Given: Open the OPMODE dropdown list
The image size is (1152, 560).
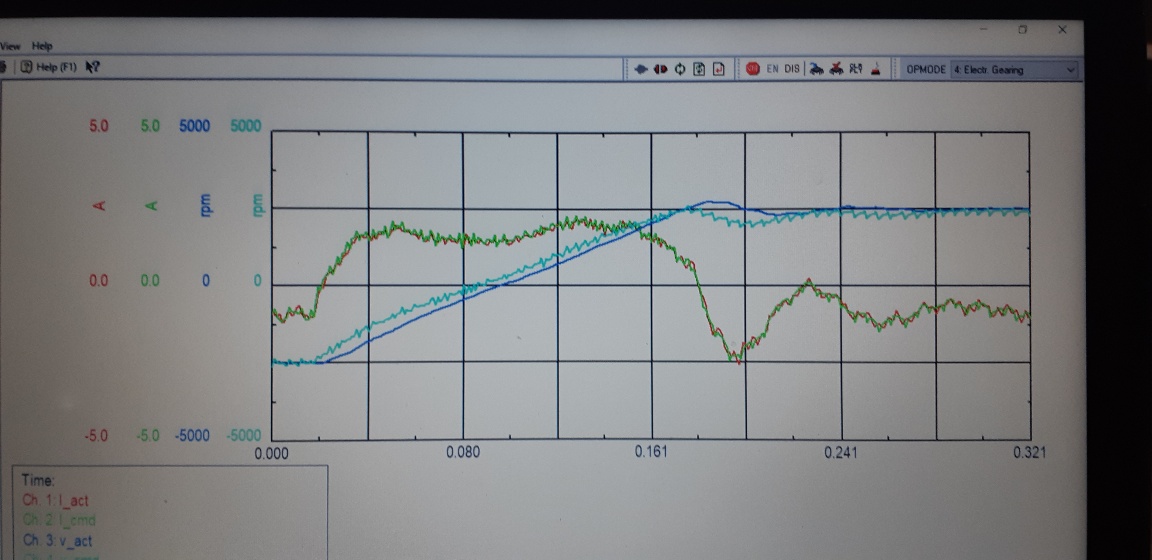Looking at the screenshot, I should 1071,70.
